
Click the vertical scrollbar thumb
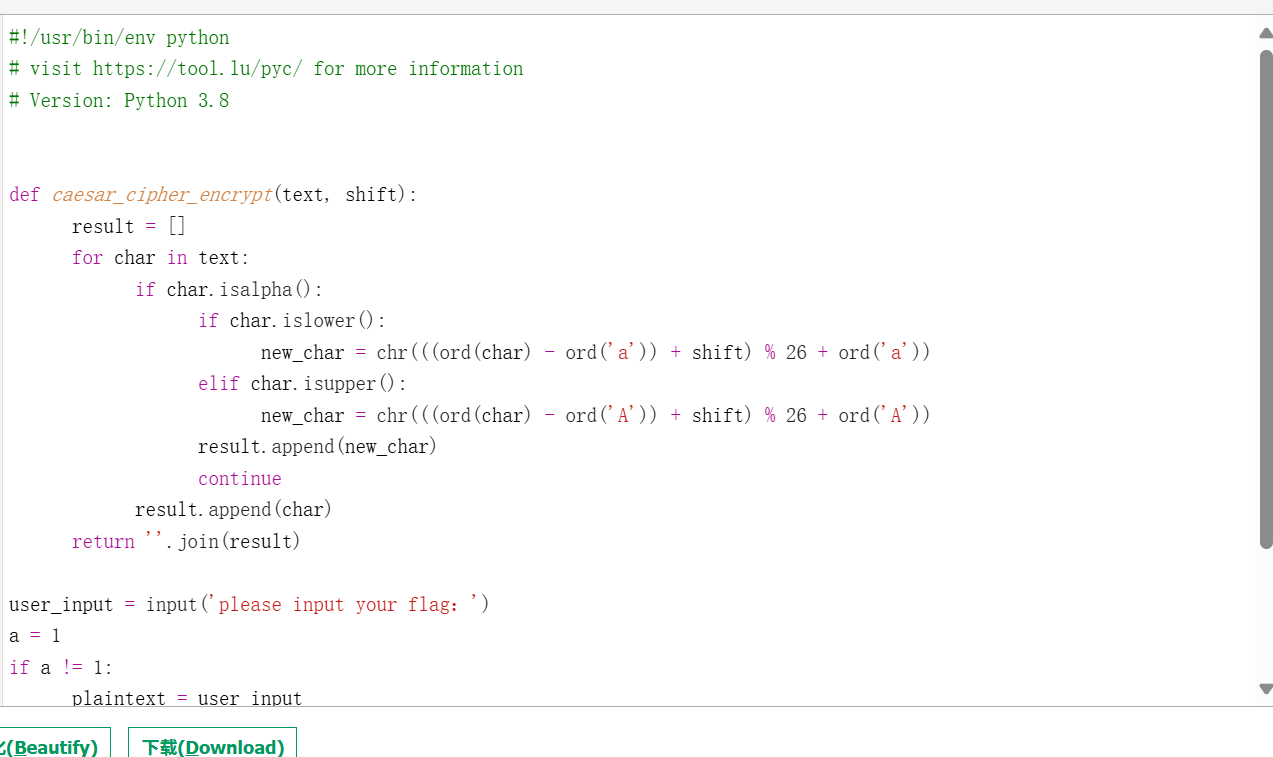click(1265, 298)
